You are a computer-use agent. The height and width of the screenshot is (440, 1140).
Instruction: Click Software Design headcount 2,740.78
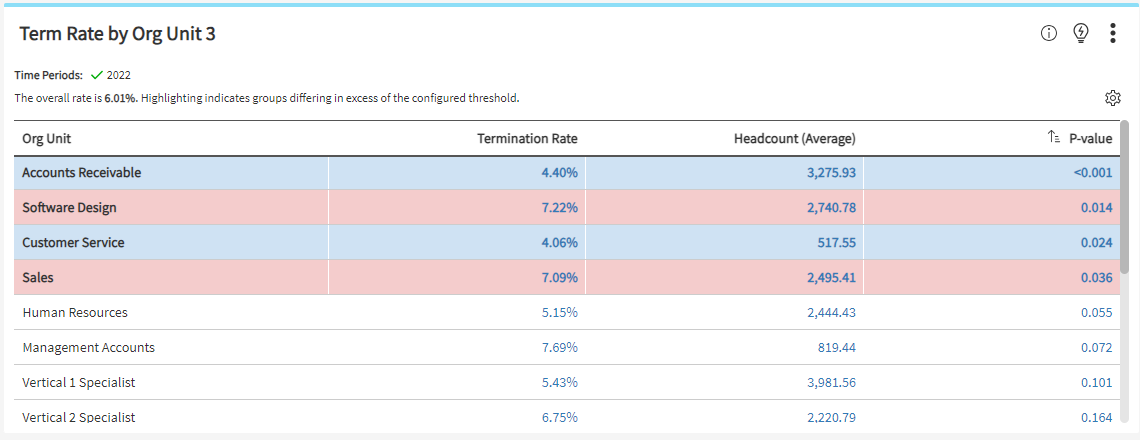pos(831,208)
